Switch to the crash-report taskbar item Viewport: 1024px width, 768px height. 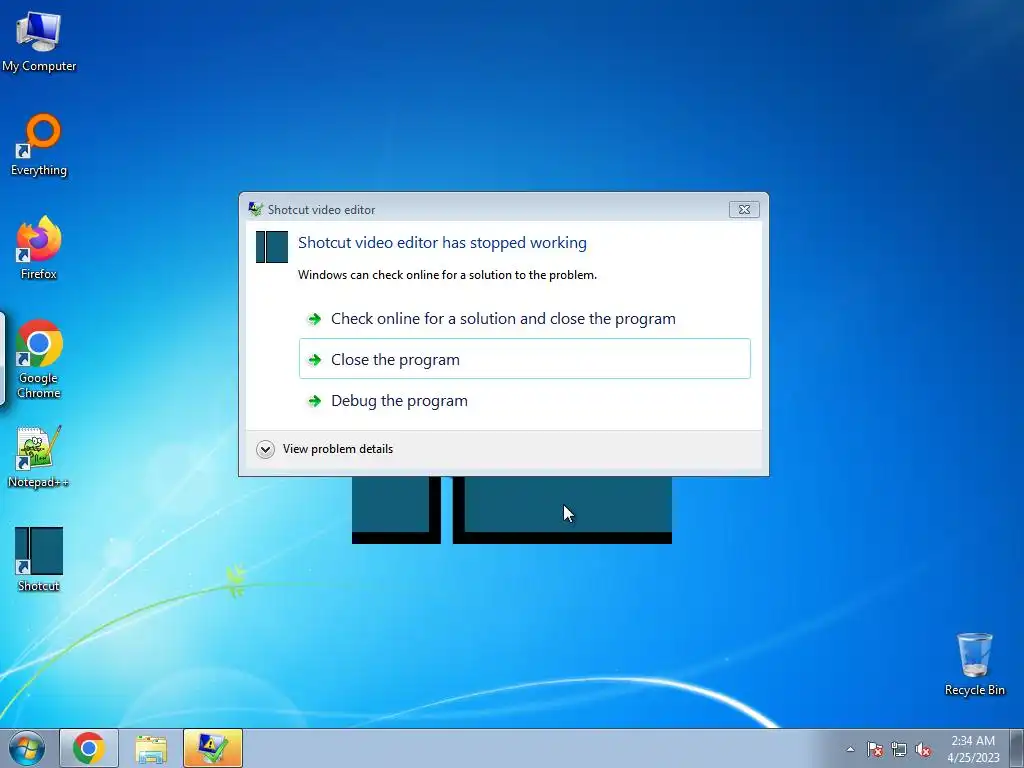pos(213,748)
